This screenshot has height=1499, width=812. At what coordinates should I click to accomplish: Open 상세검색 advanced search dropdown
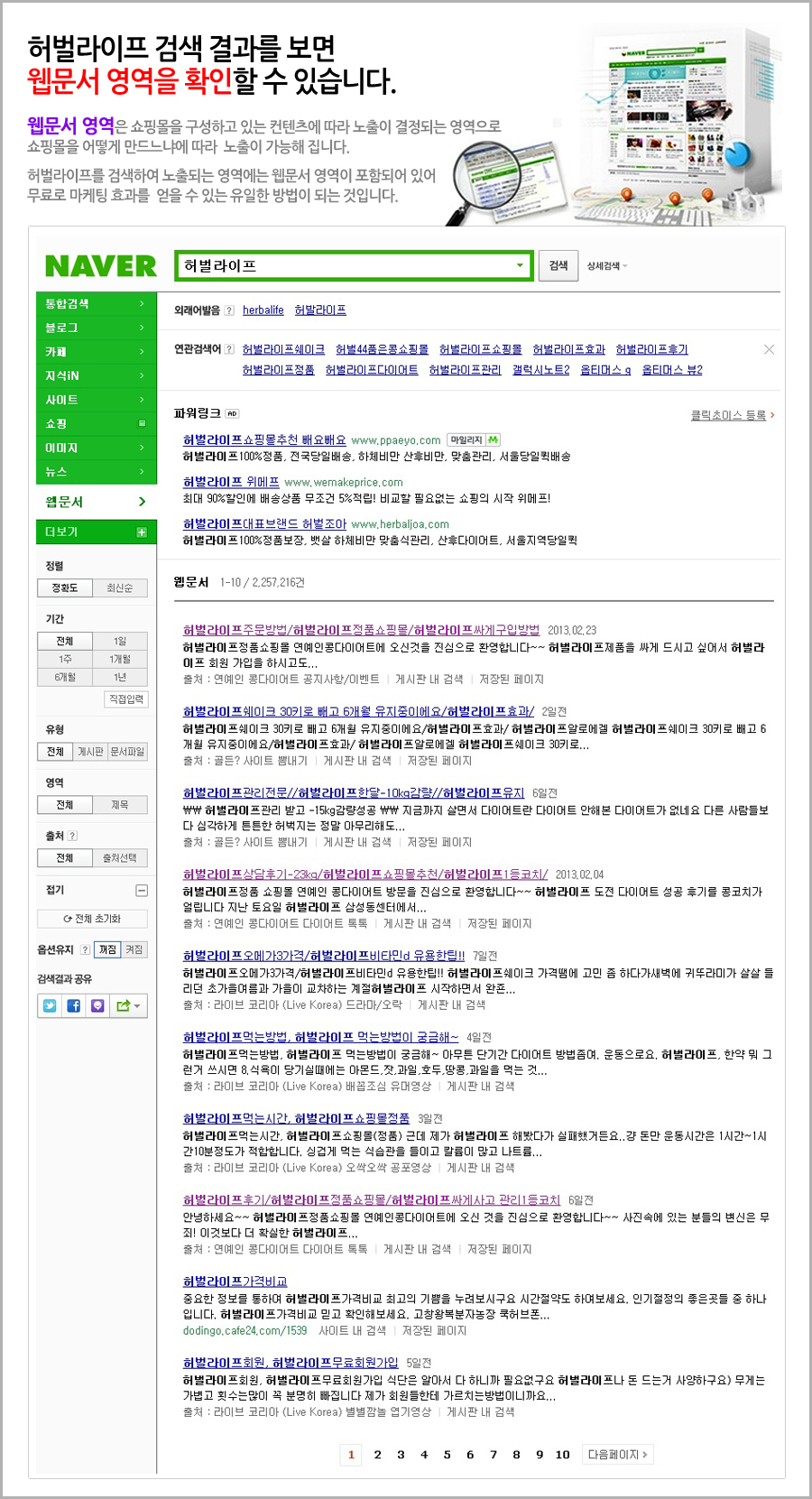[607, 266]
